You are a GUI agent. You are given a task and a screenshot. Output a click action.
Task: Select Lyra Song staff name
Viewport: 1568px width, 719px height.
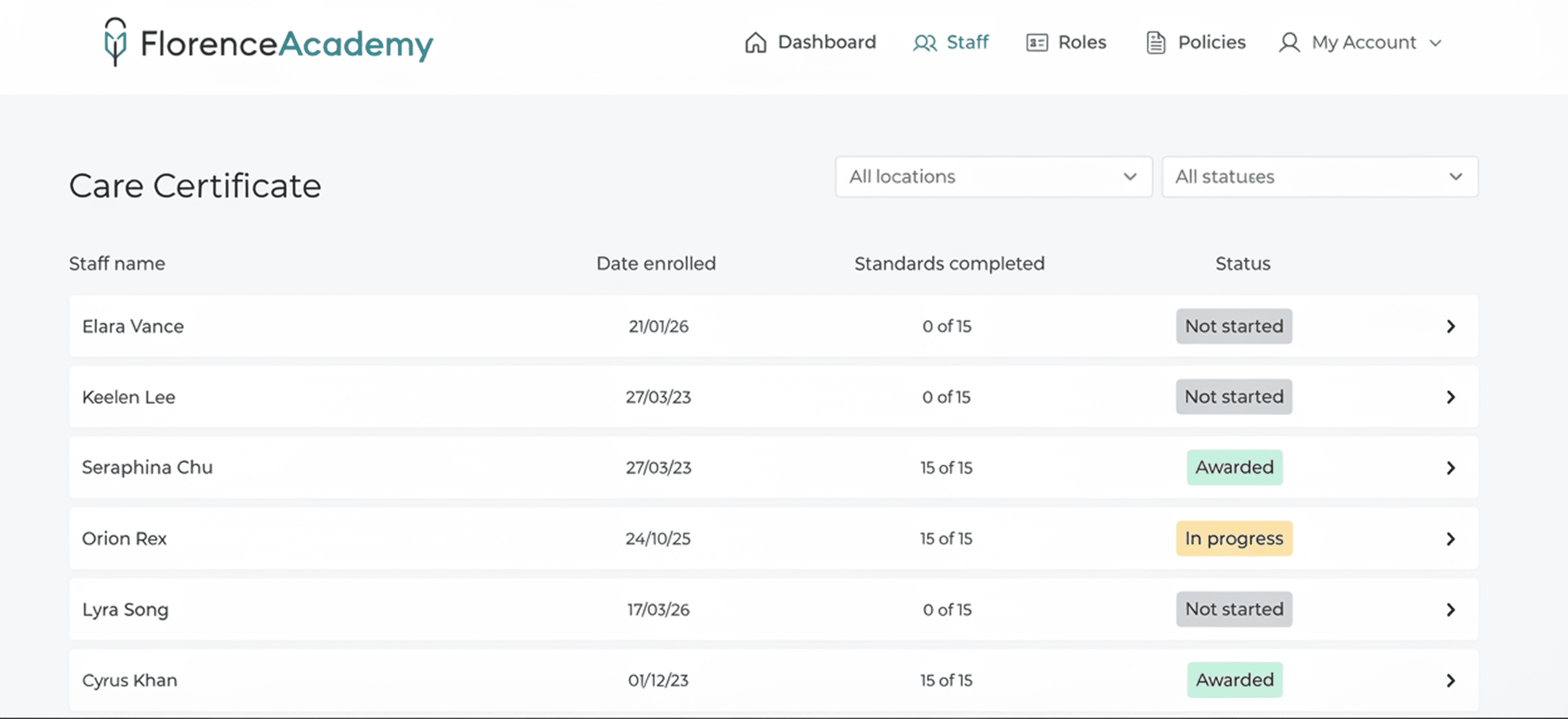(125, 610)
